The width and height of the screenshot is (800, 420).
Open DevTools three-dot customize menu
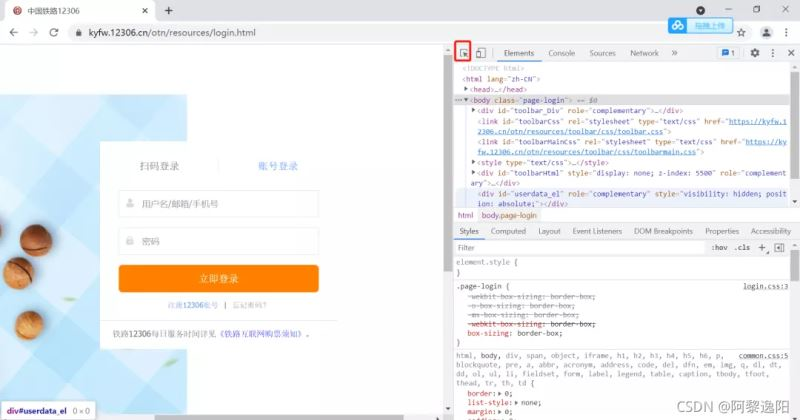773,53
